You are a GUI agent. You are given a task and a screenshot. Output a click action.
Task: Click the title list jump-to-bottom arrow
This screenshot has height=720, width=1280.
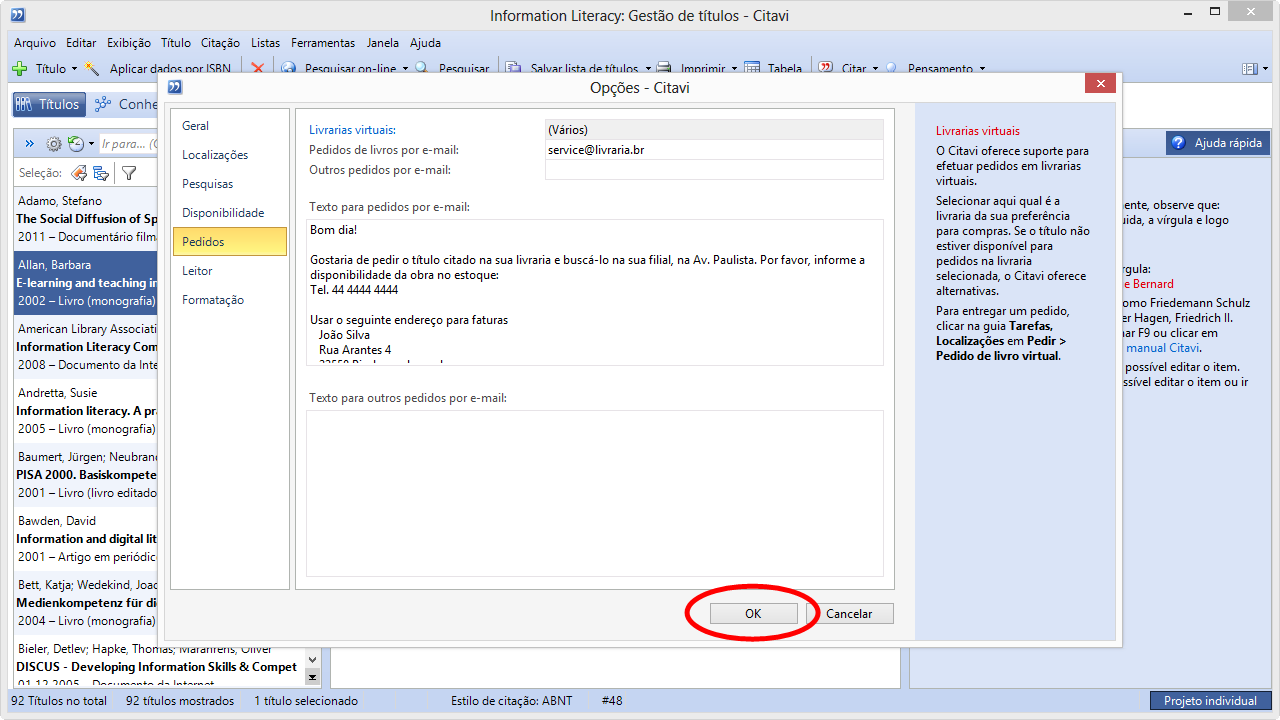313,677
